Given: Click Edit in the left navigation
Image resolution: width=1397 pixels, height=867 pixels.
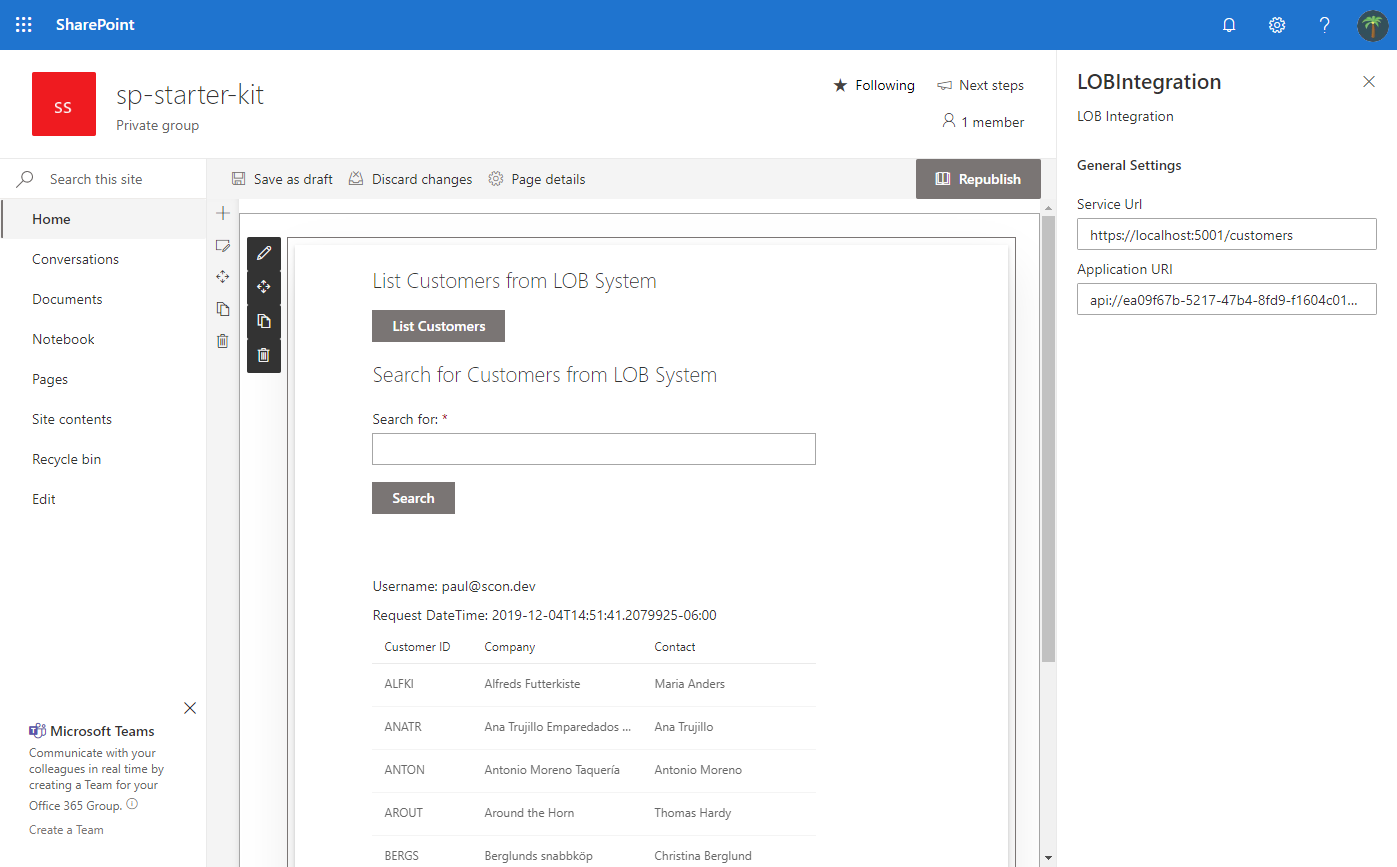Looking at the screenshot, I should tap(44, 499).
